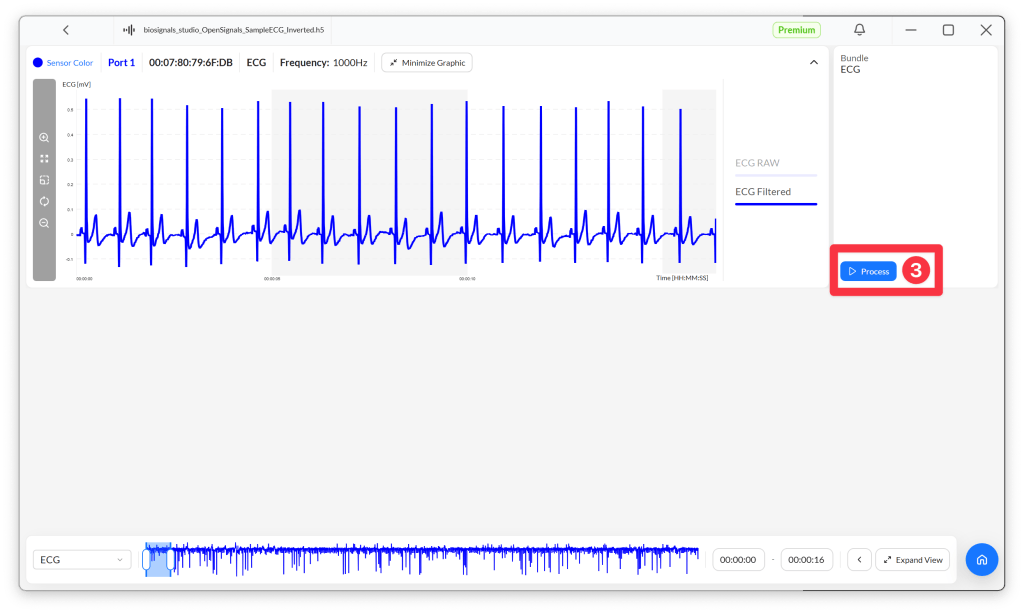The width and height of the screenshot is (1024, 613).
Task: Click the Frequency: 1000Hz text
Action: (x=324, y=63)
